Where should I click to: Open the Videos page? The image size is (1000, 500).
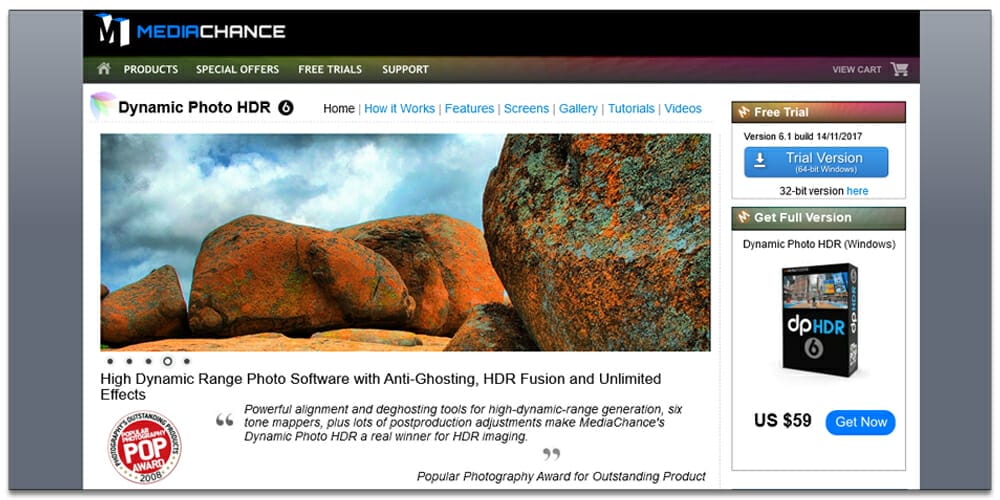pos(683,108)
